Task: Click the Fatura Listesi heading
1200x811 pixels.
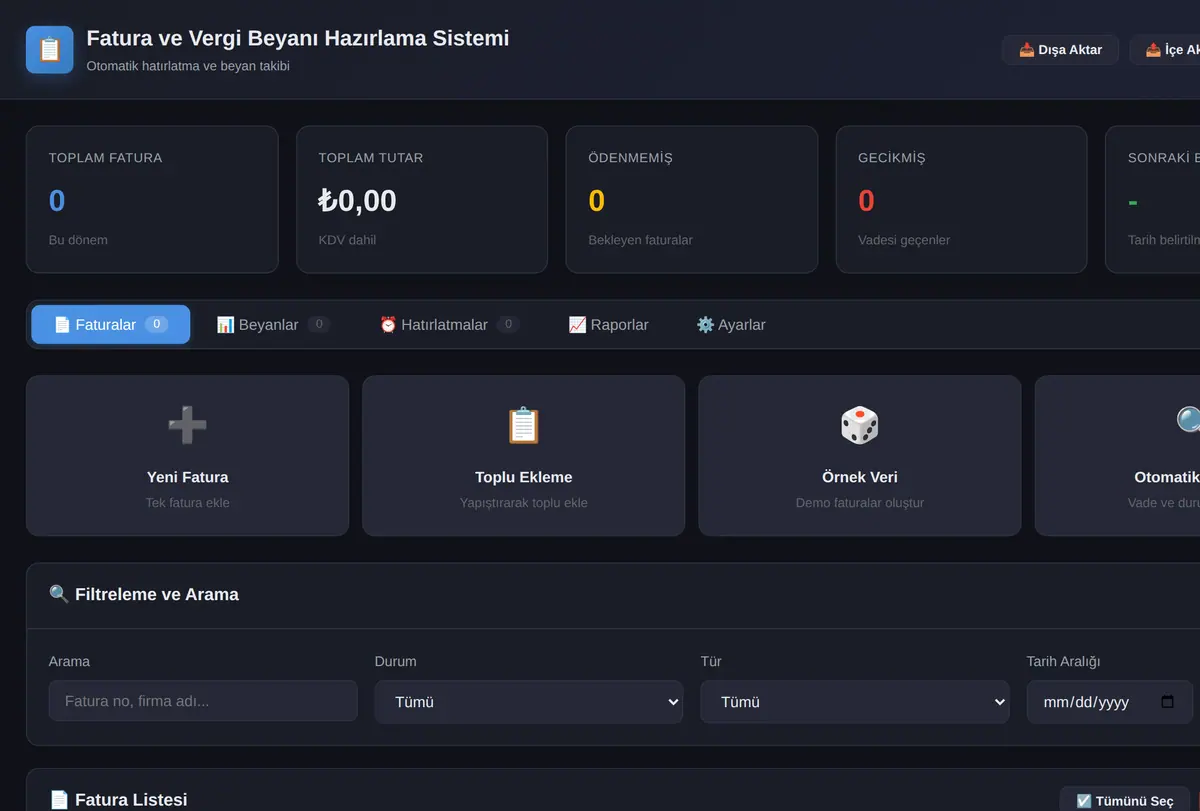Action: coord(131,800)
